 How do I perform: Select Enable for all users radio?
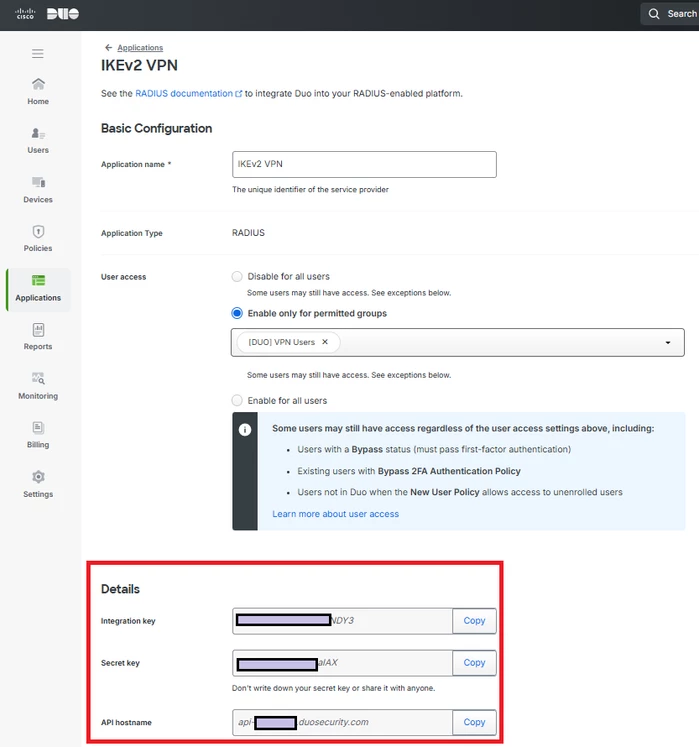coord(237,401)
